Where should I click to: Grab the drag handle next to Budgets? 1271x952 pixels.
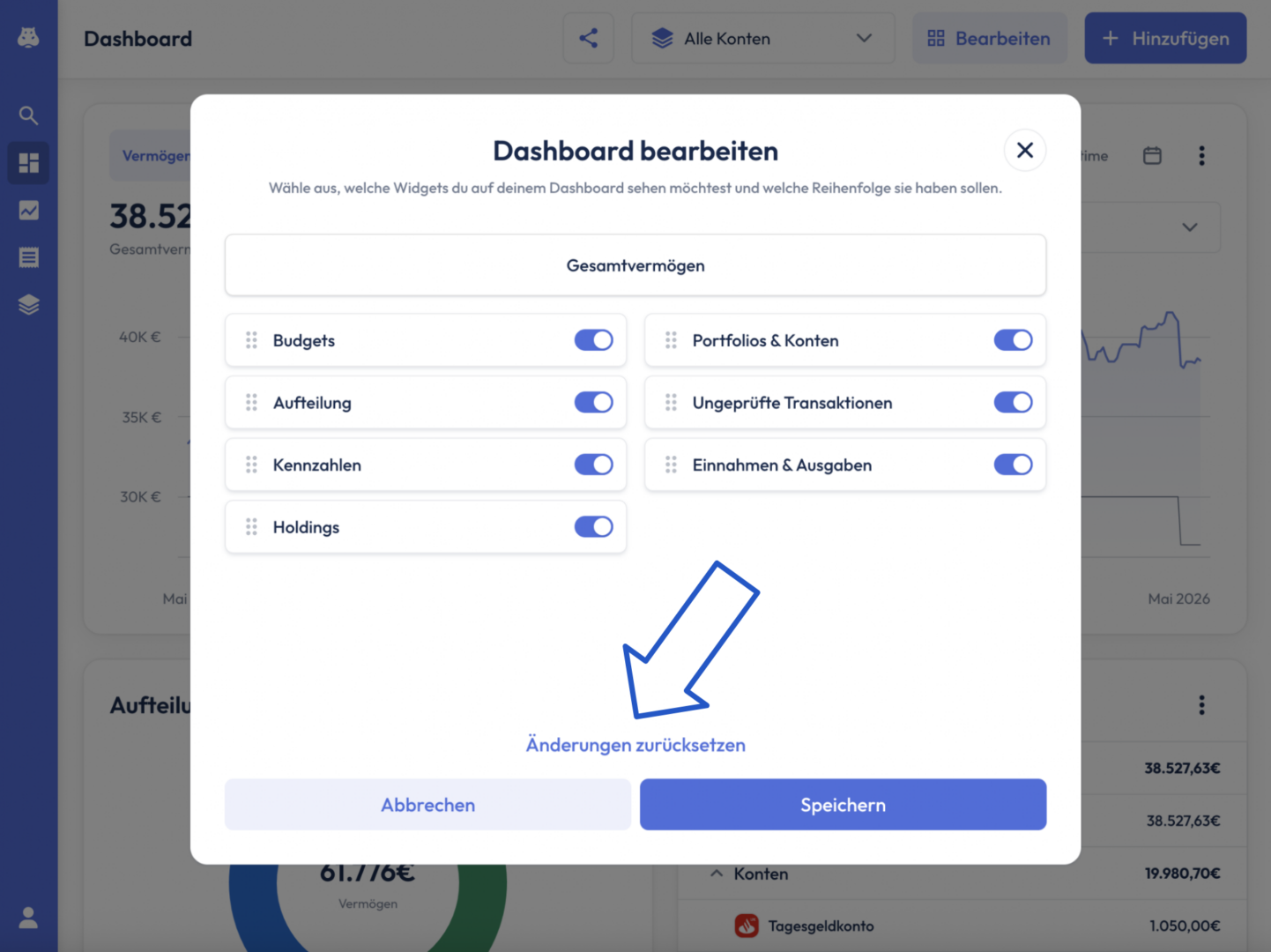click(x=251, y=340)
